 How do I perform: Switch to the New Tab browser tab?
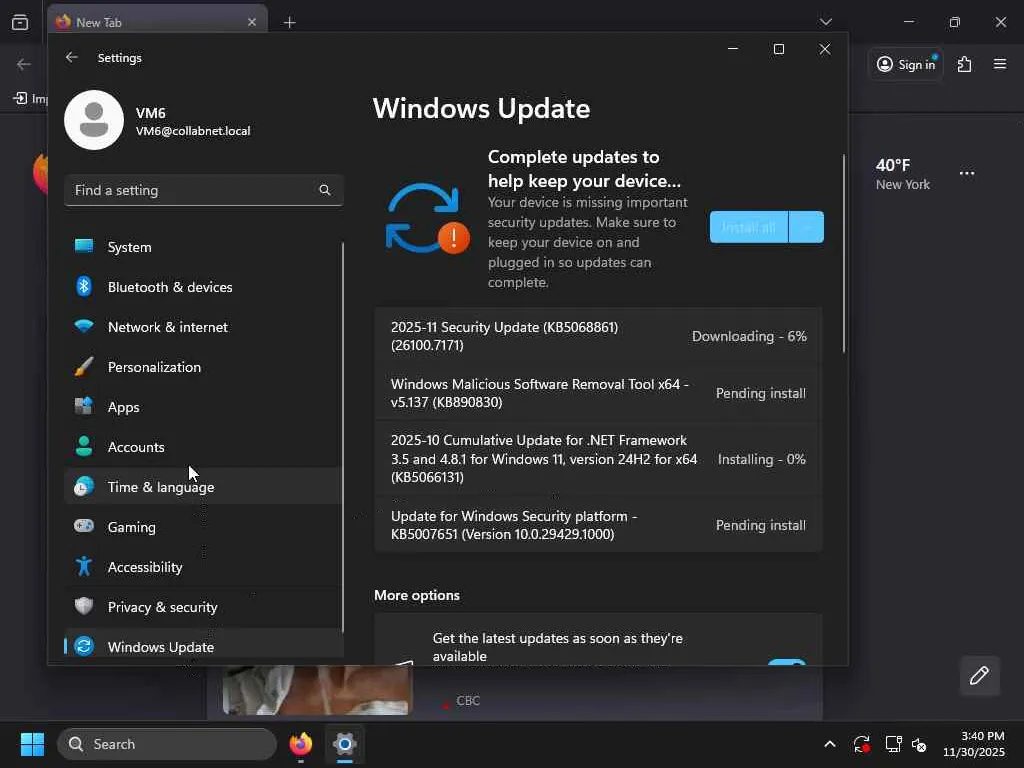157,22
